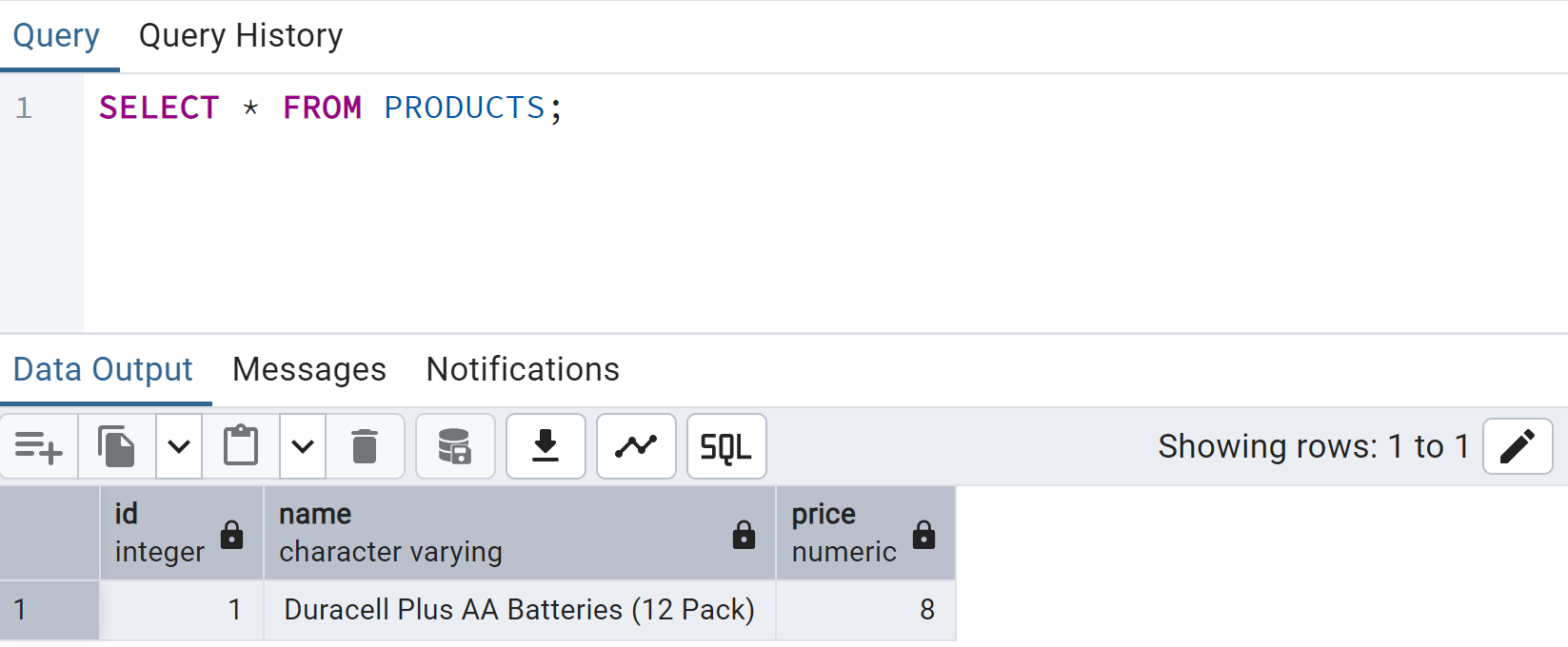Click the lock icon on price column
The image size is (1568, 647).
coord(923,535)
